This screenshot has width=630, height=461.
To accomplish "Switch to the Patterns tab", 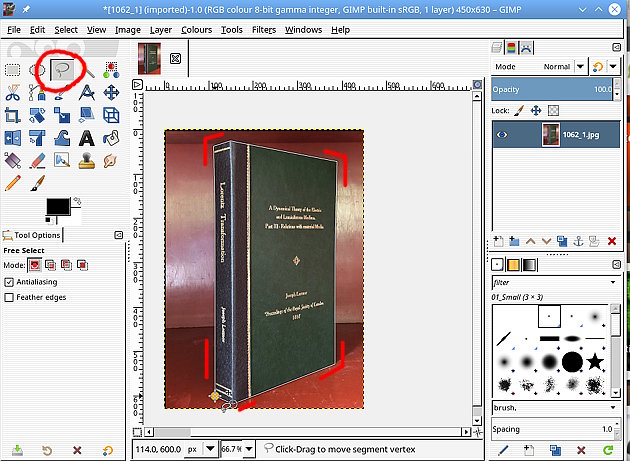I will (513, 265).
